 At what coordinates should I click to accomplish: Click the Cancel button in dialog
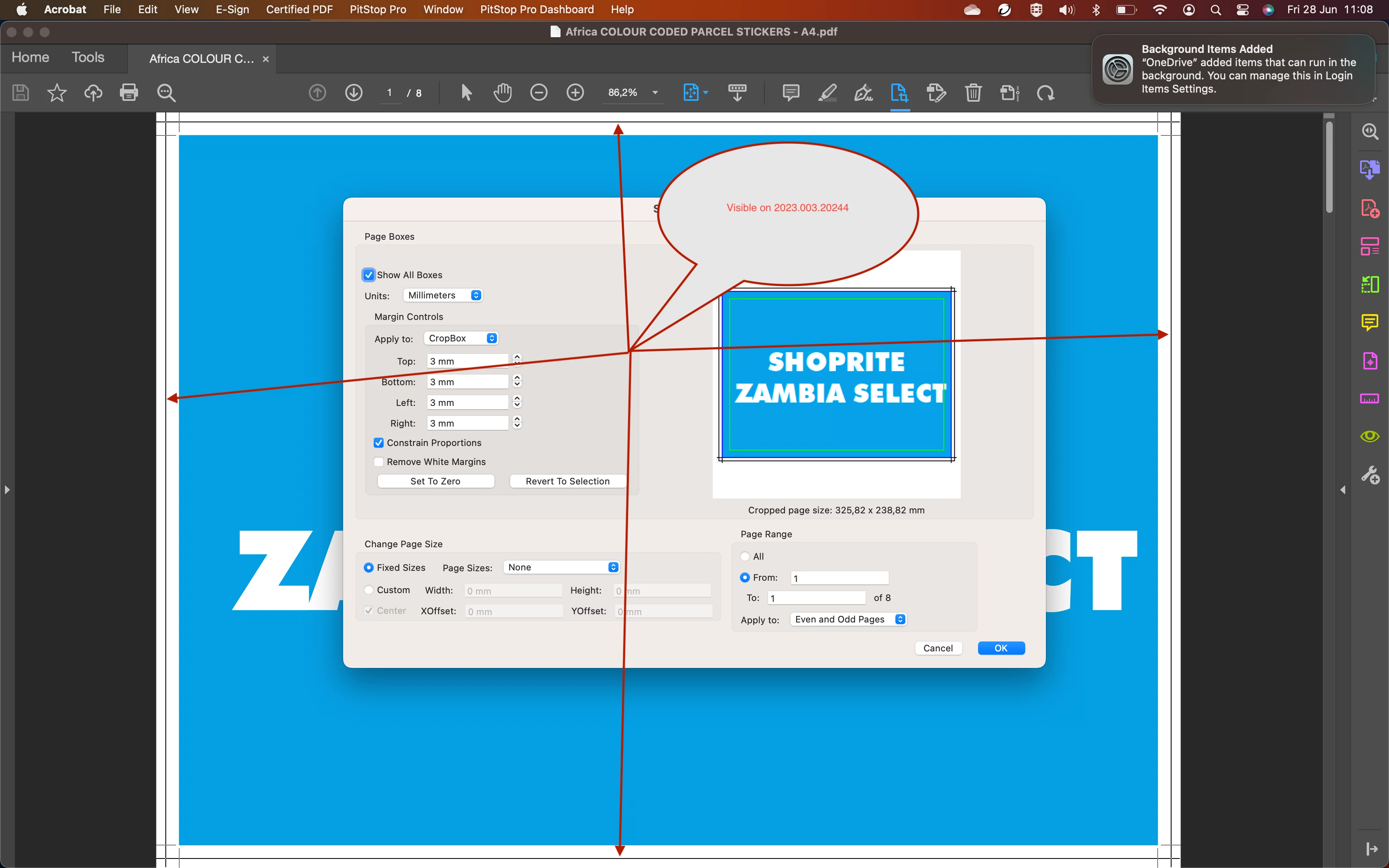[x=938, y=648]
